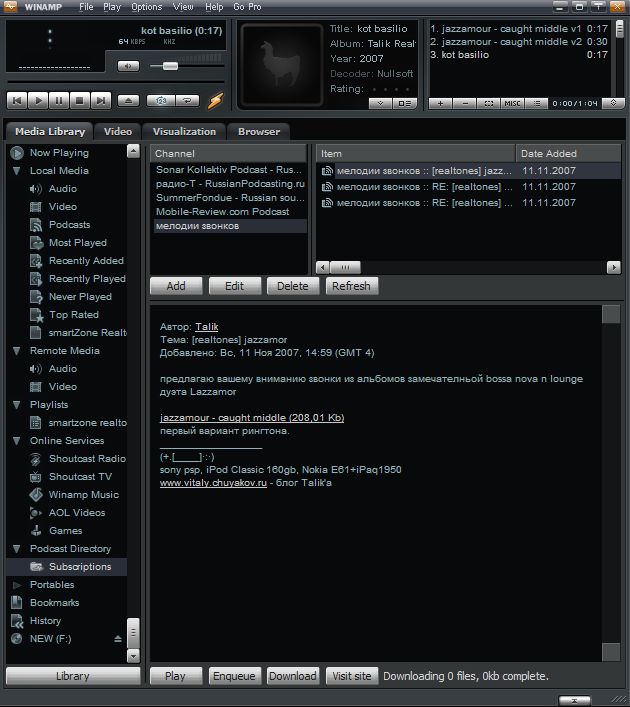Screen dimensions: 630x707
Task: Remove files with playlist minus button
Action: [x=465, y=103]
